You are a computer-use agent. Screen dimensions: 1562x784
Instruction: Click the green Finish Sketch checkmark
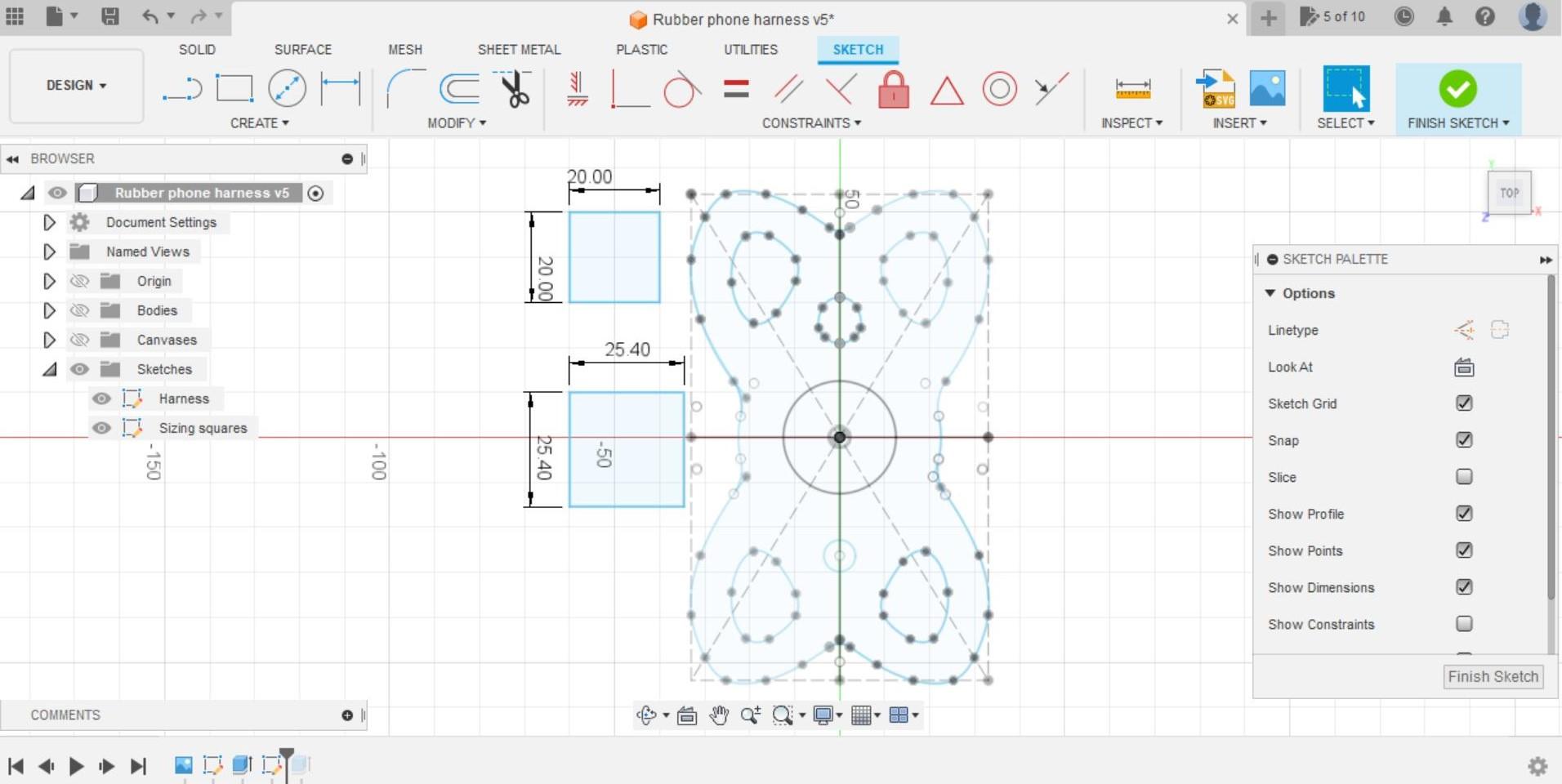(1458, 88)
